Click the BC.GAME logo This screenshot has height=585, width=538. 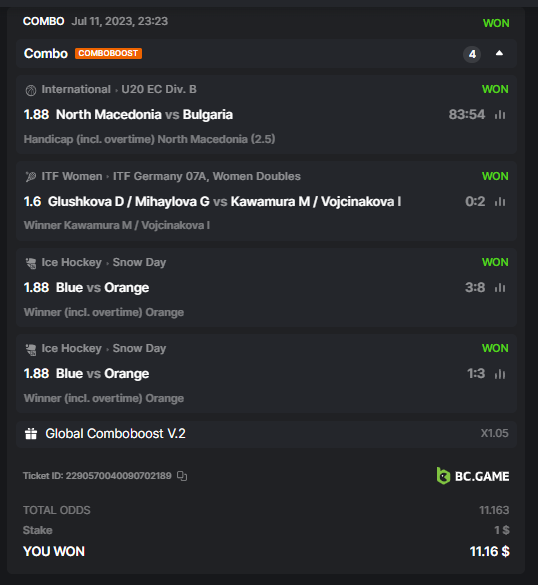[473, 476]
